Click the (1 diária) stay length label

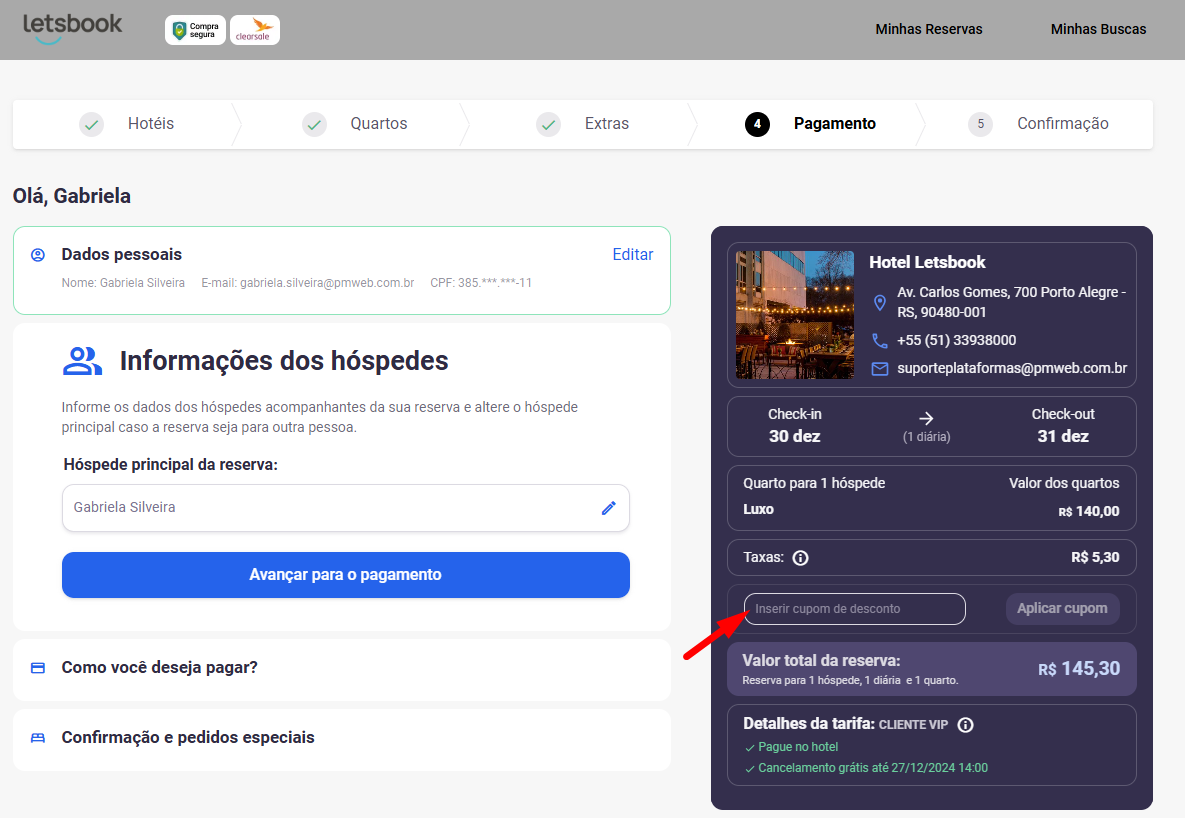click(927, 437)
